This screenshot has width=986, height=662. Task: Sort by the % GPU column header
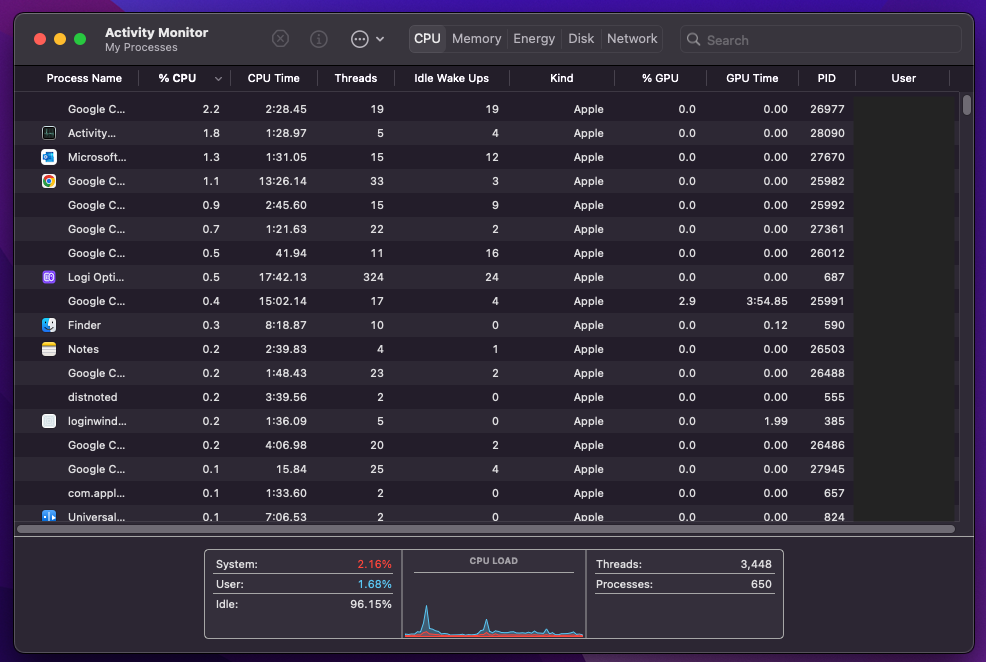pos(660,79)
